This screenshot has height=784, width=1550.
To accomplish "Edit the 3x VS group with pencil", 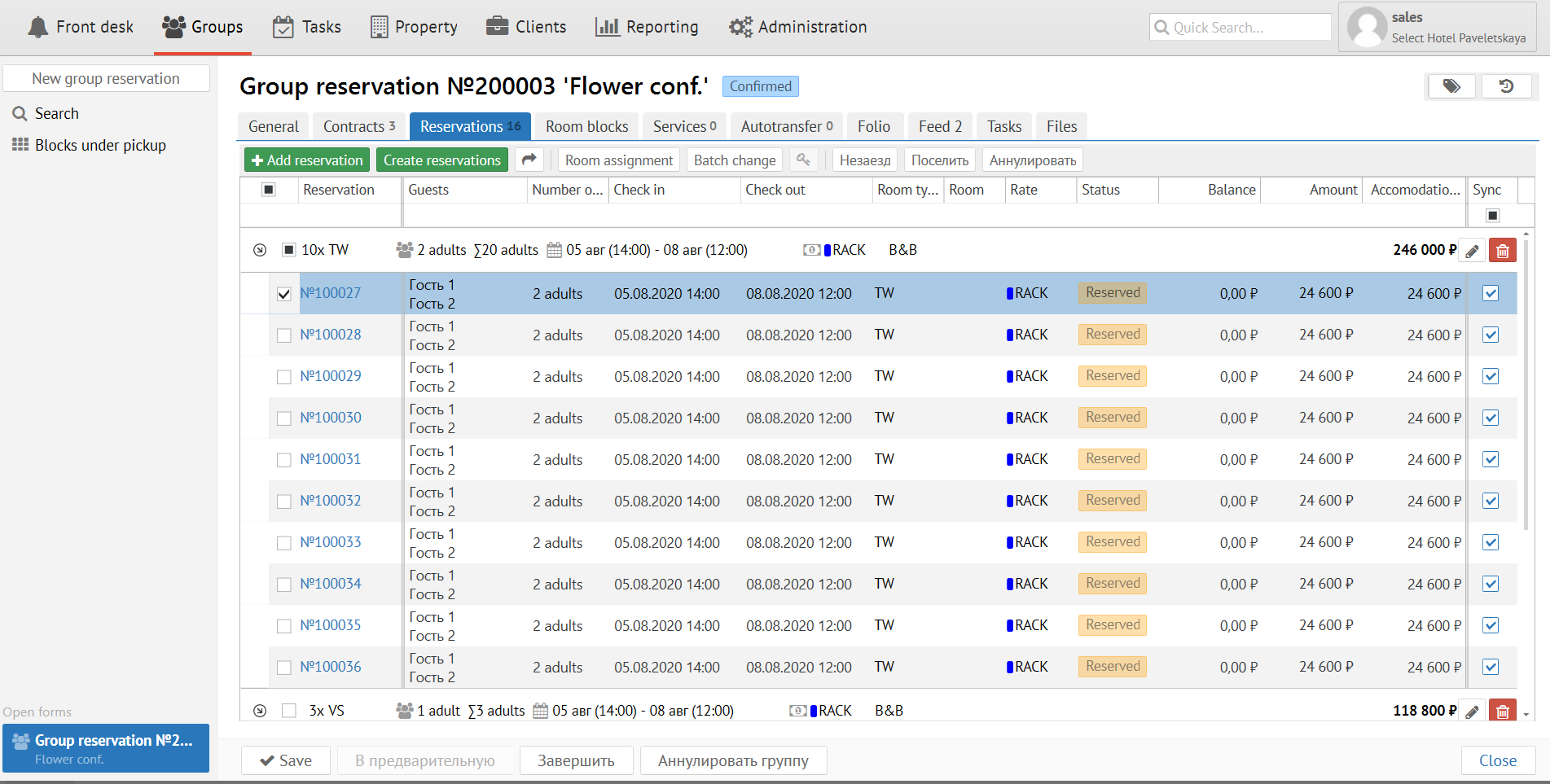I will pos(1472,711).
